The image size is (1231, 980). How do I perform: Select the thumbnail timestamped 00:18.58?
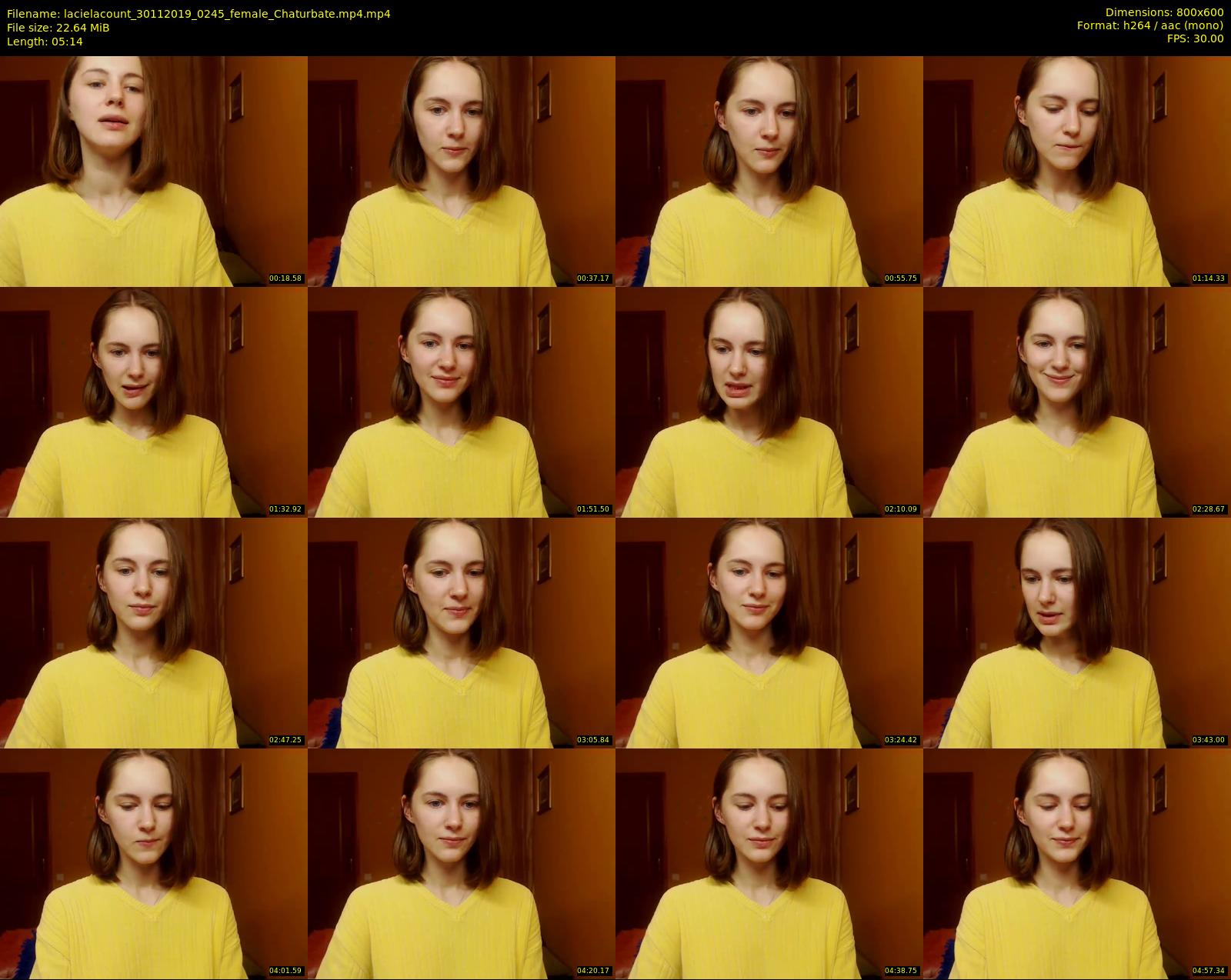tap(154, 172)
